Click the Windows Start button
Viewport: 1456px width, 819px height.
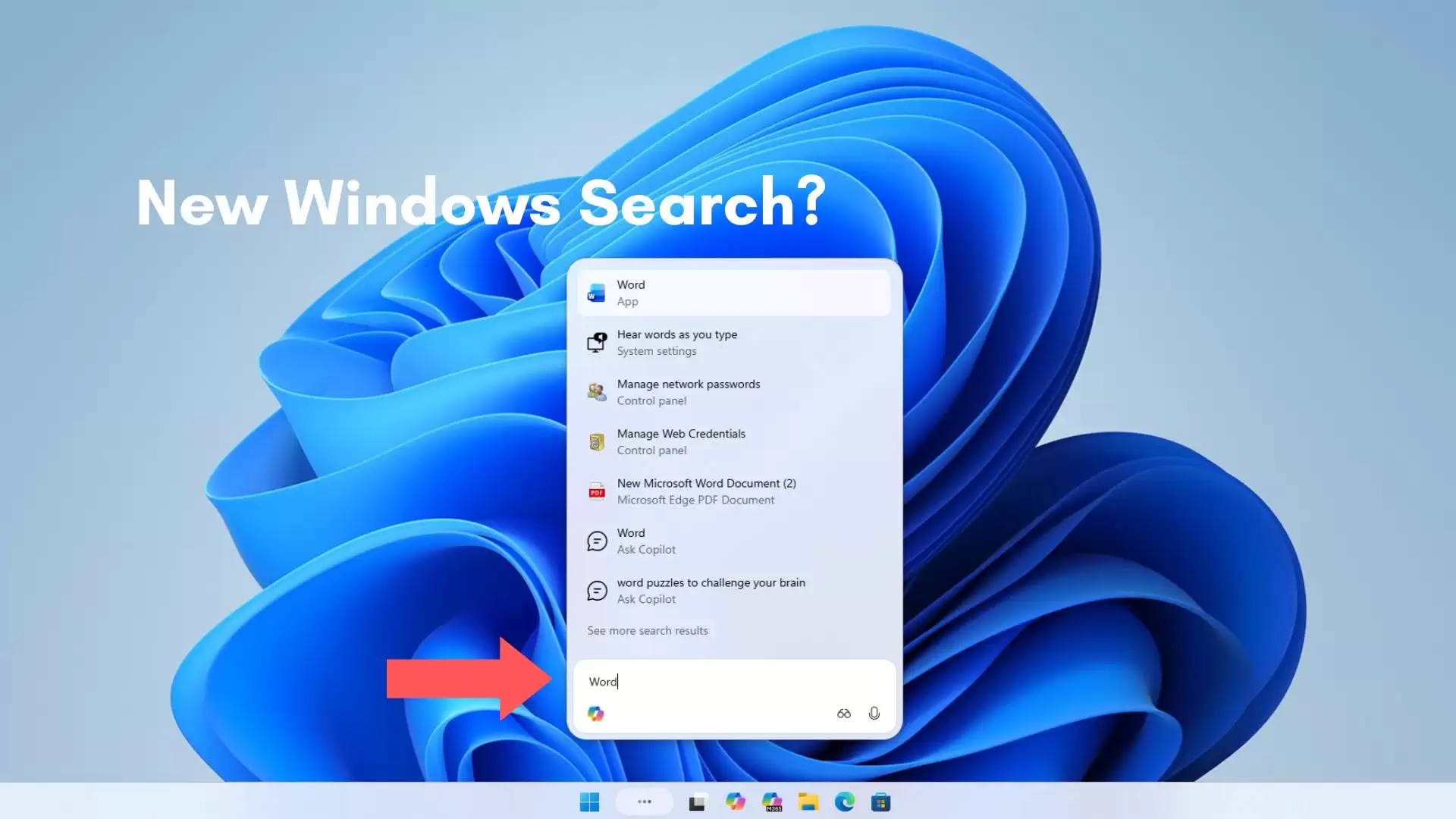(590, 802)
